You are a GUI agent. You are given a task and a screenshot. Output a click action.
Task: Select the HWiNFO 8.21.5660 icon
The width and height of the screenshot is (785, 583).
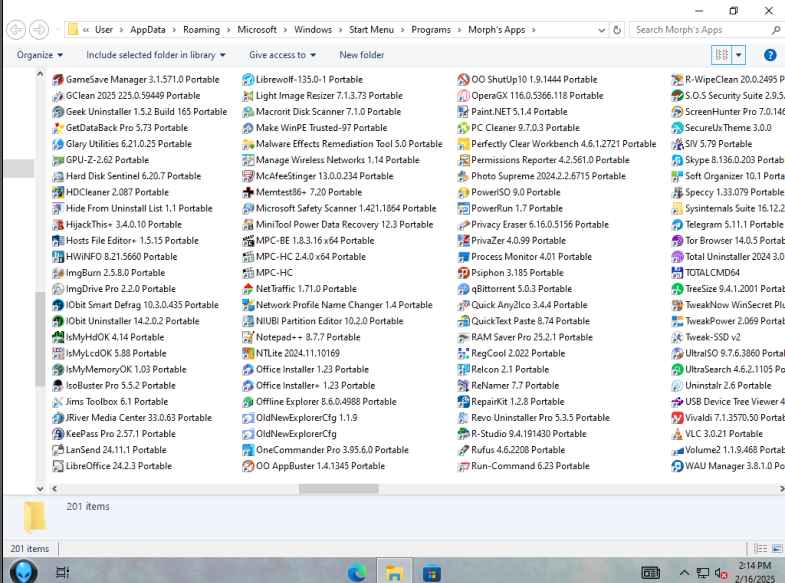pyautogui.click(x=58, y=257)
